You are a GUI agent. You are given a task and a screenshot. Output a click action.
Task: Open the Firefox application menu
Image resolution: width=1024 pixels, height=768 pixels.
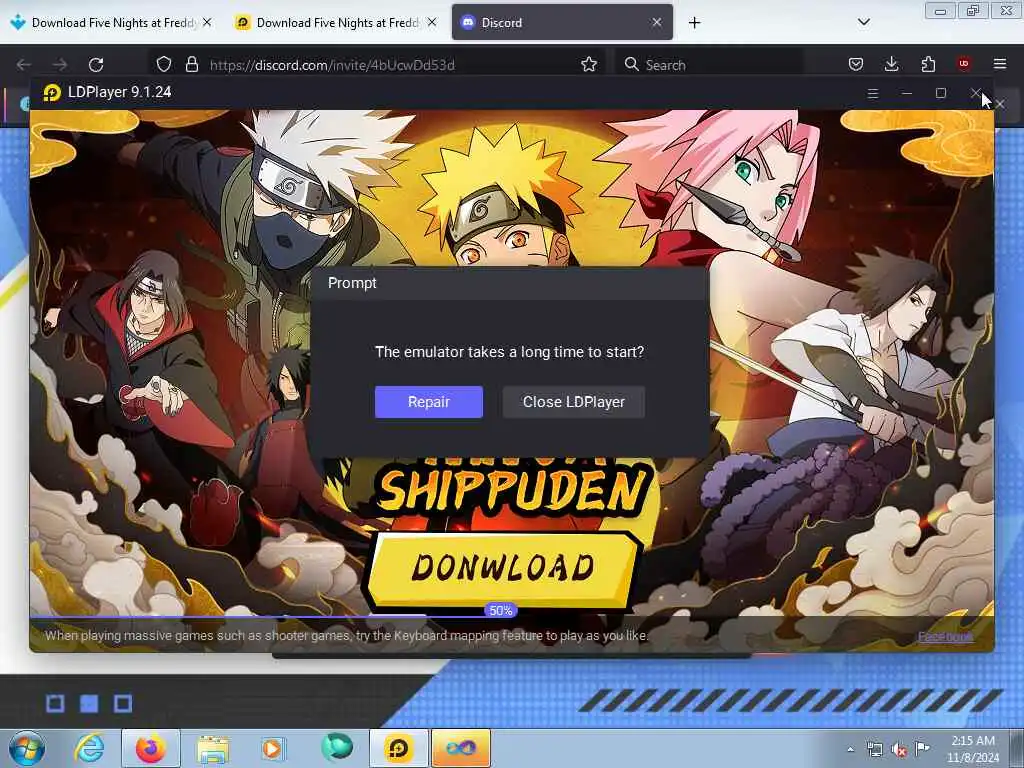tap(1000, 64)
